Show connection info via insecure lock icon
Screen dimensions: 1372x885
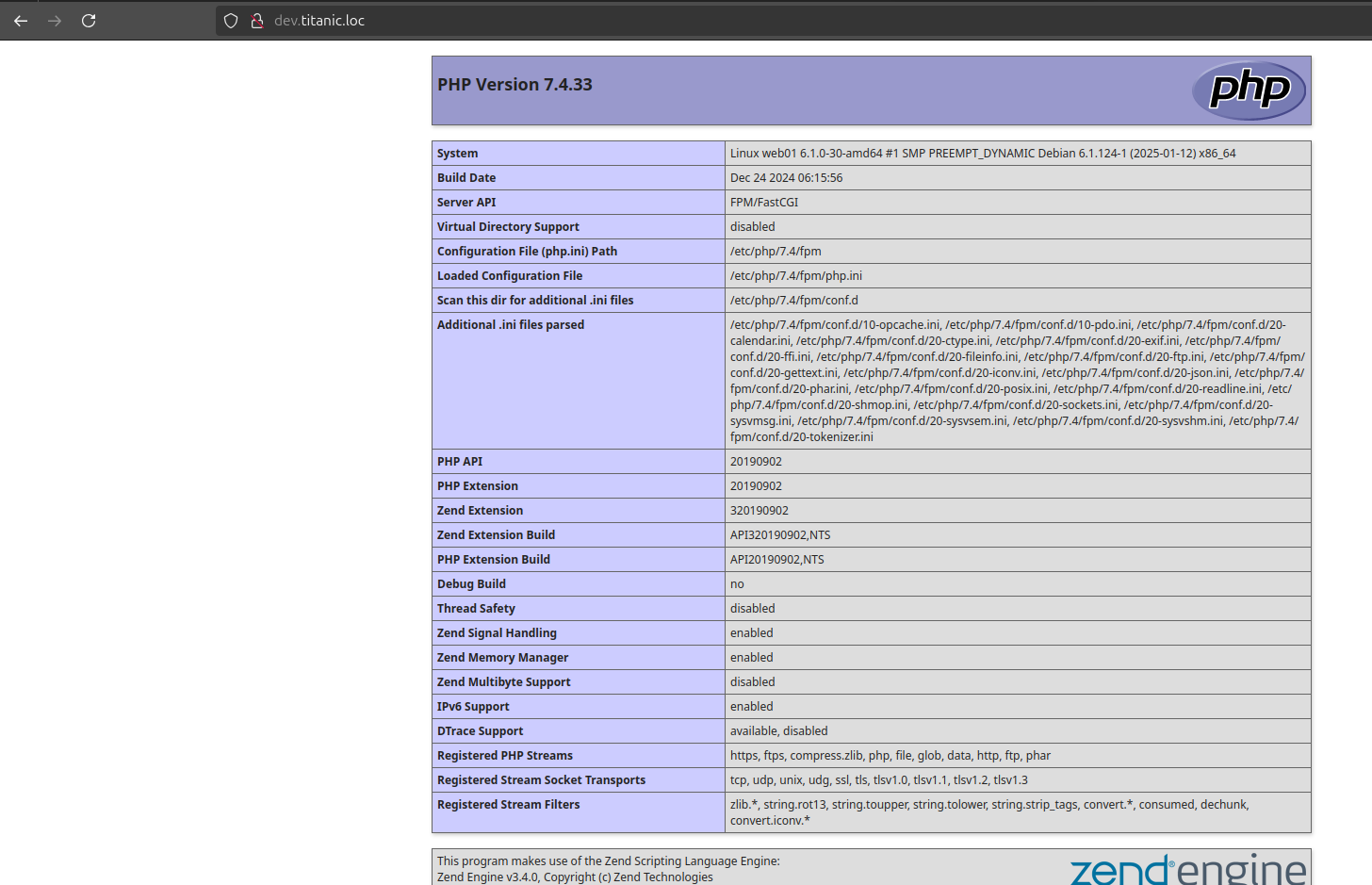(256, 21)
